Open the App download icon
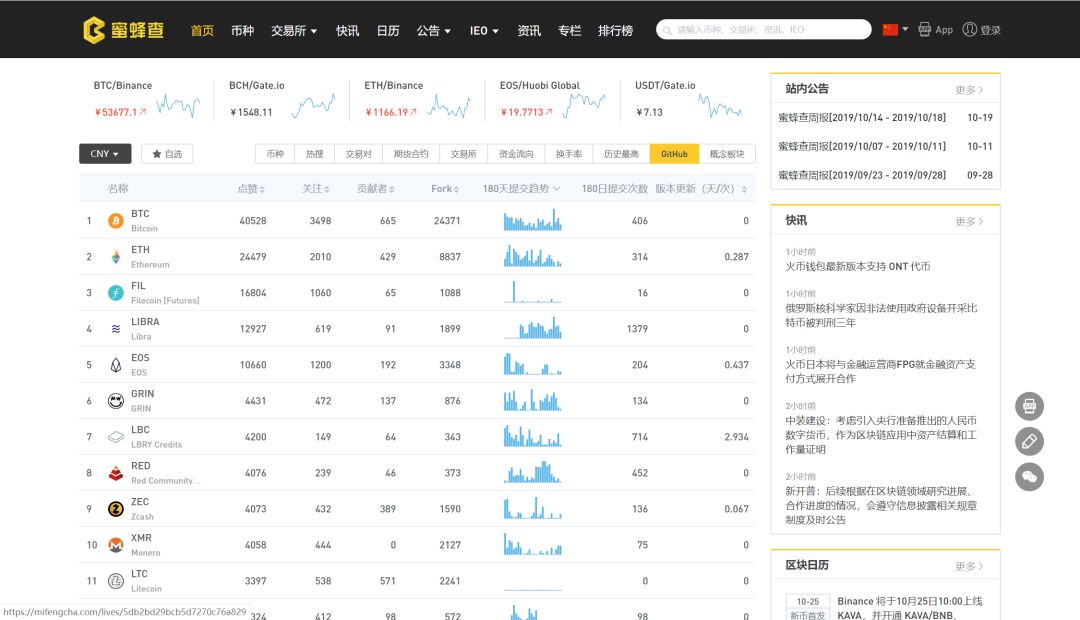Screen dimensions: 1080x620 (925, 30)
